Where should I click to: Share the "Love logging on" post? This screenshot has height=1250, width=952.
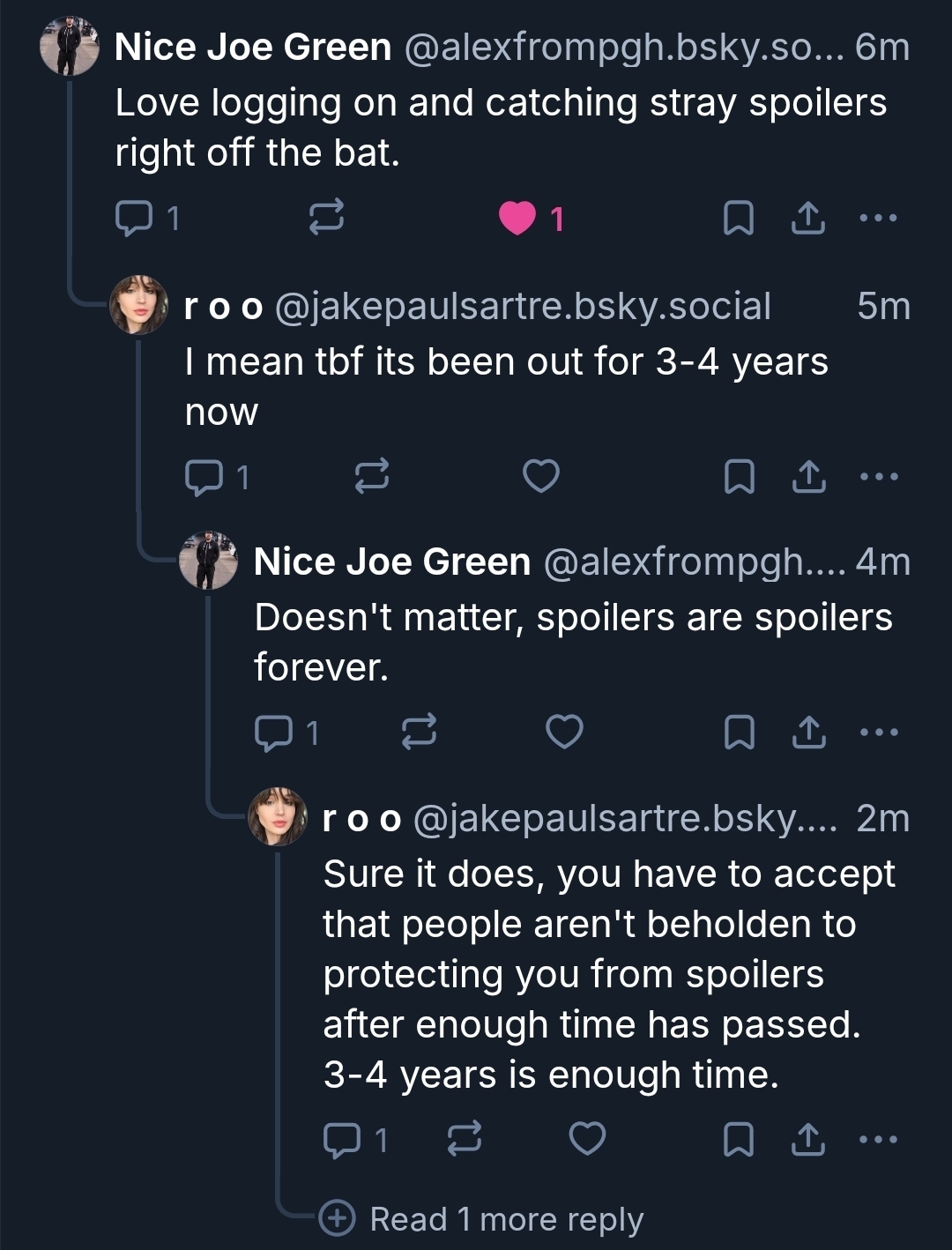coord(807,218)
